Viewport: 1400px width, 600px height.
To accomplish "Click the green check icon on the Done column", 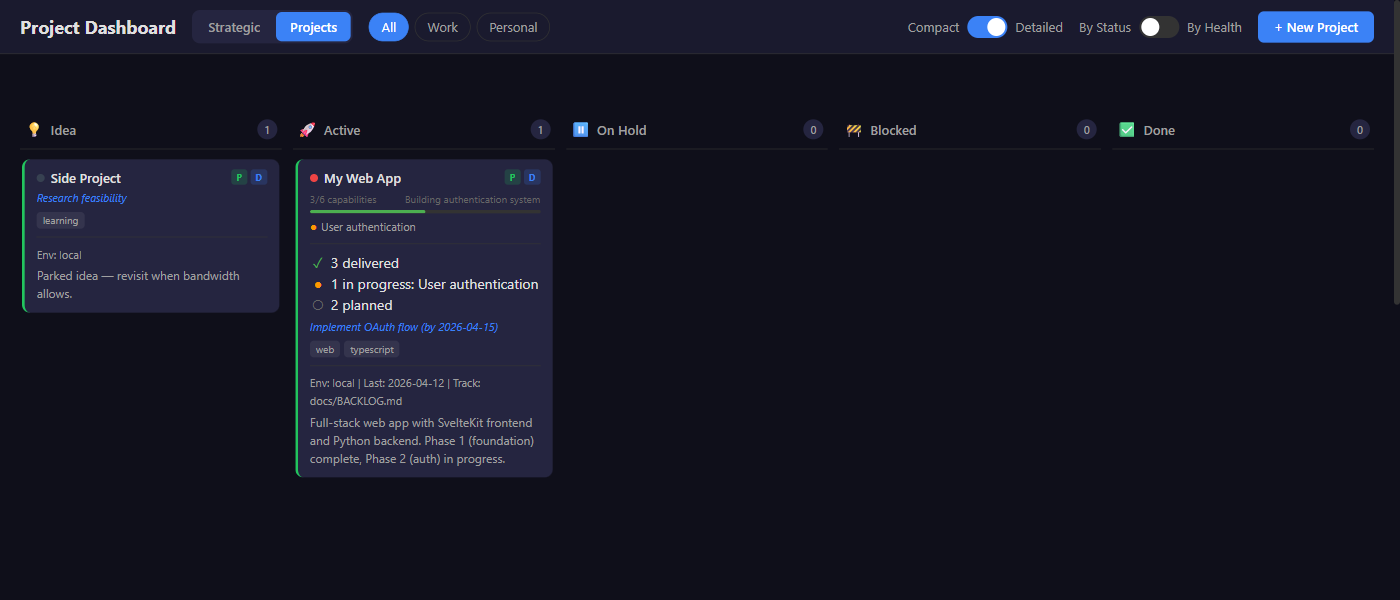I will coord(1126,129).
